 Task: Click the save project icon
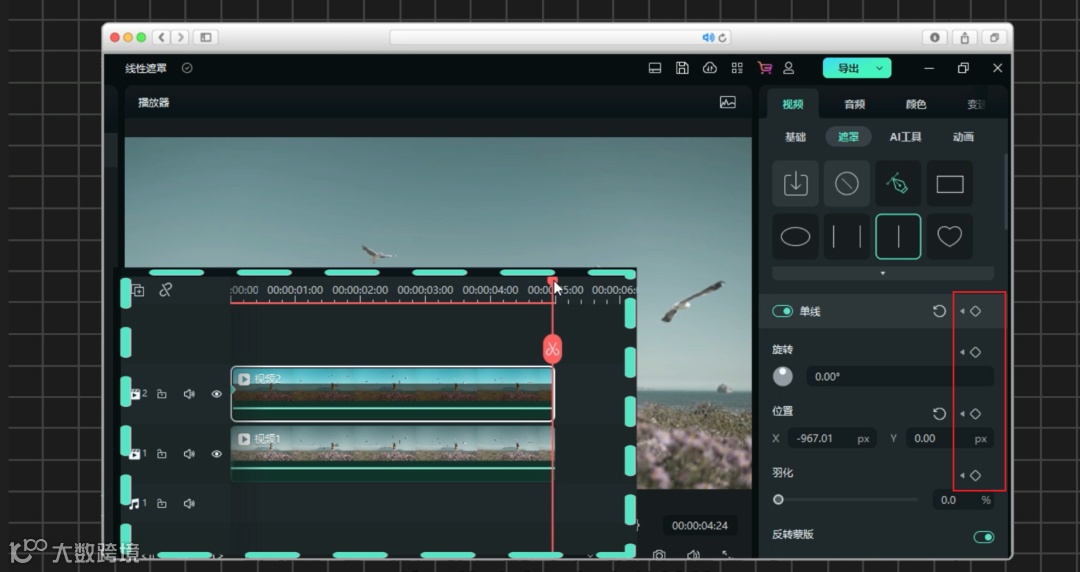[x=682, y=68]
